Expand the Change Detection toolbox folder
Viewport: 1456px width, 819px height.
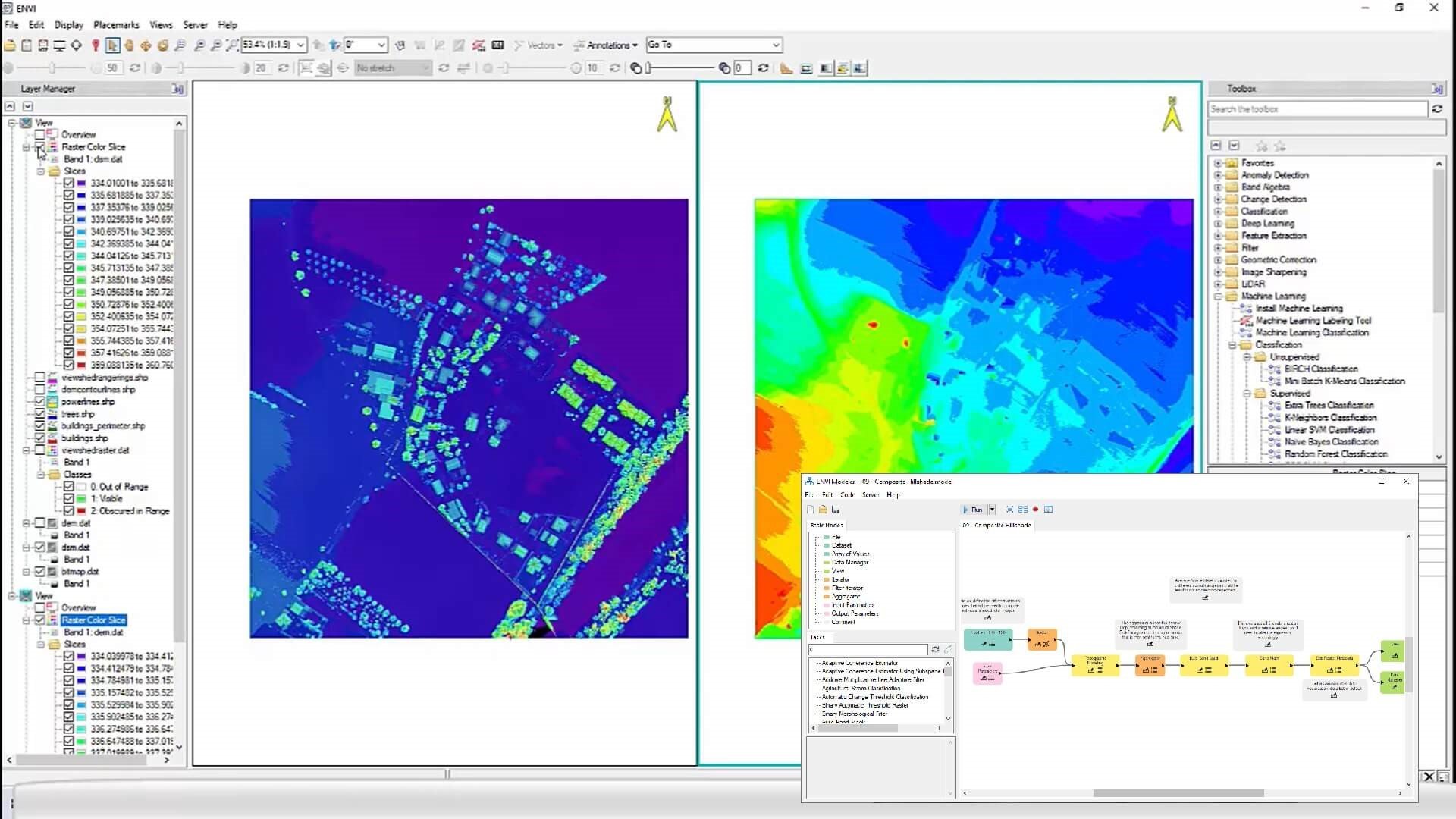(x=1218, y=199)
